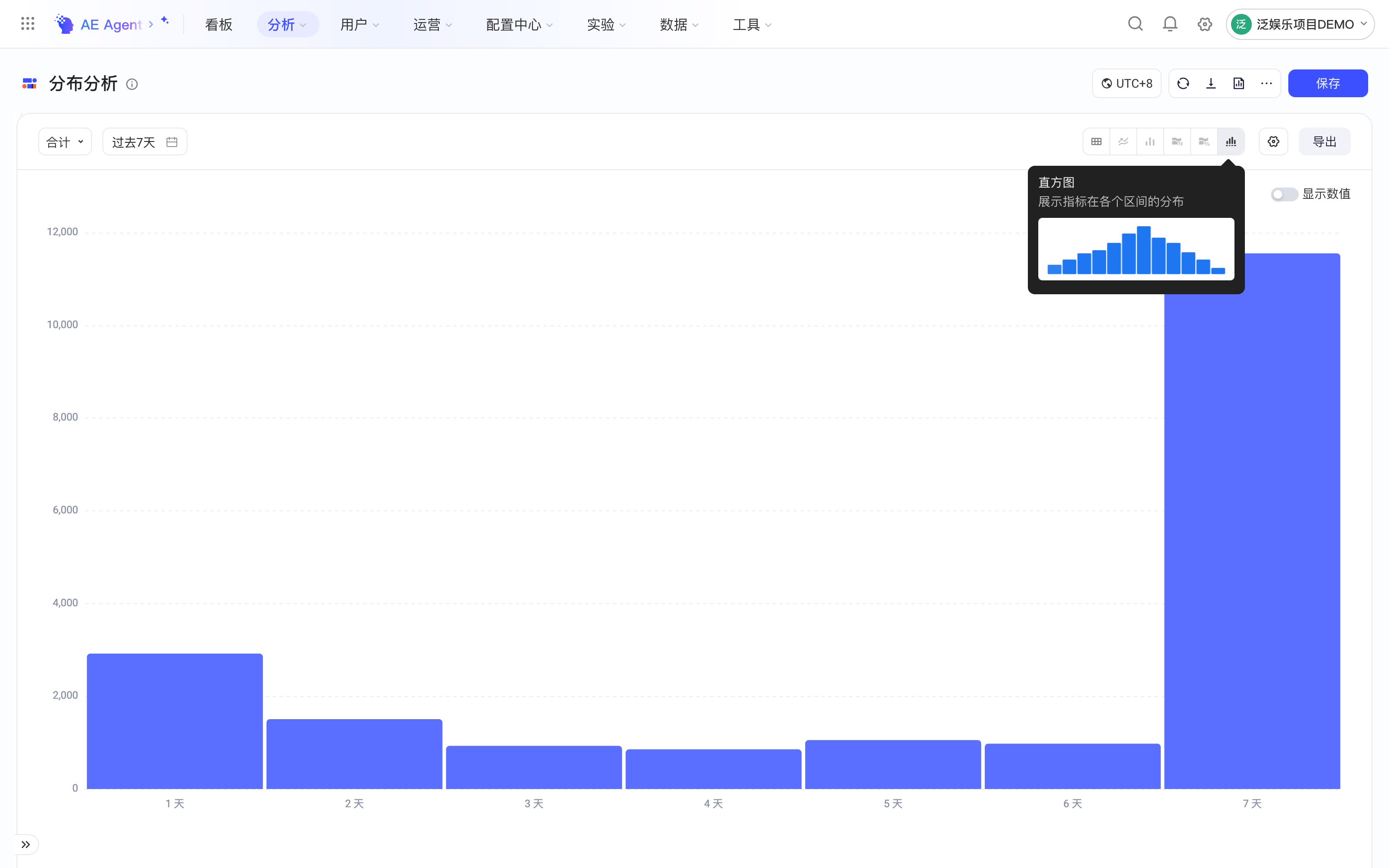Viewport: 1389px width, 868px height.
Task: Click the 2 天 histogram bar
Action: (x=354, y=754)
